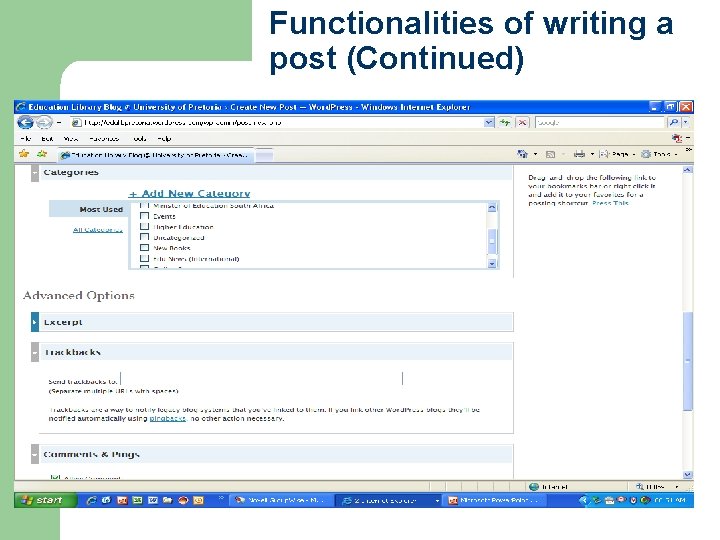Open the Tools menu in the menu bar
Image resolution: width=720 pixels, height=540 pixels.
[x=140, y=138]
